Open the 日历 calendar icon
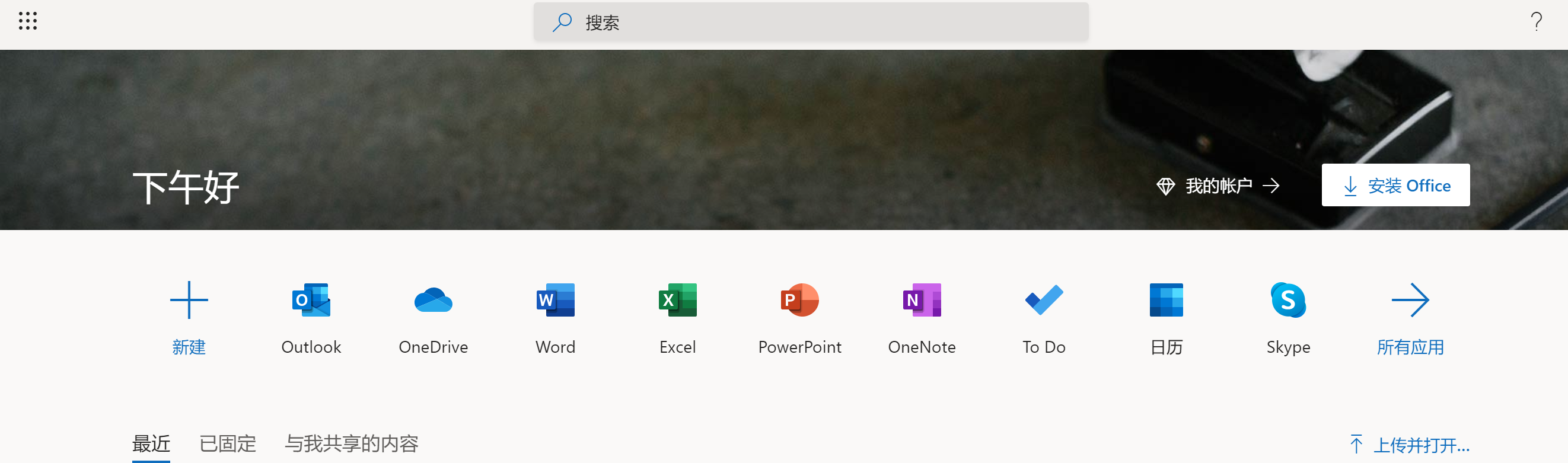 pyautogui.click(x=1167, y=300)
